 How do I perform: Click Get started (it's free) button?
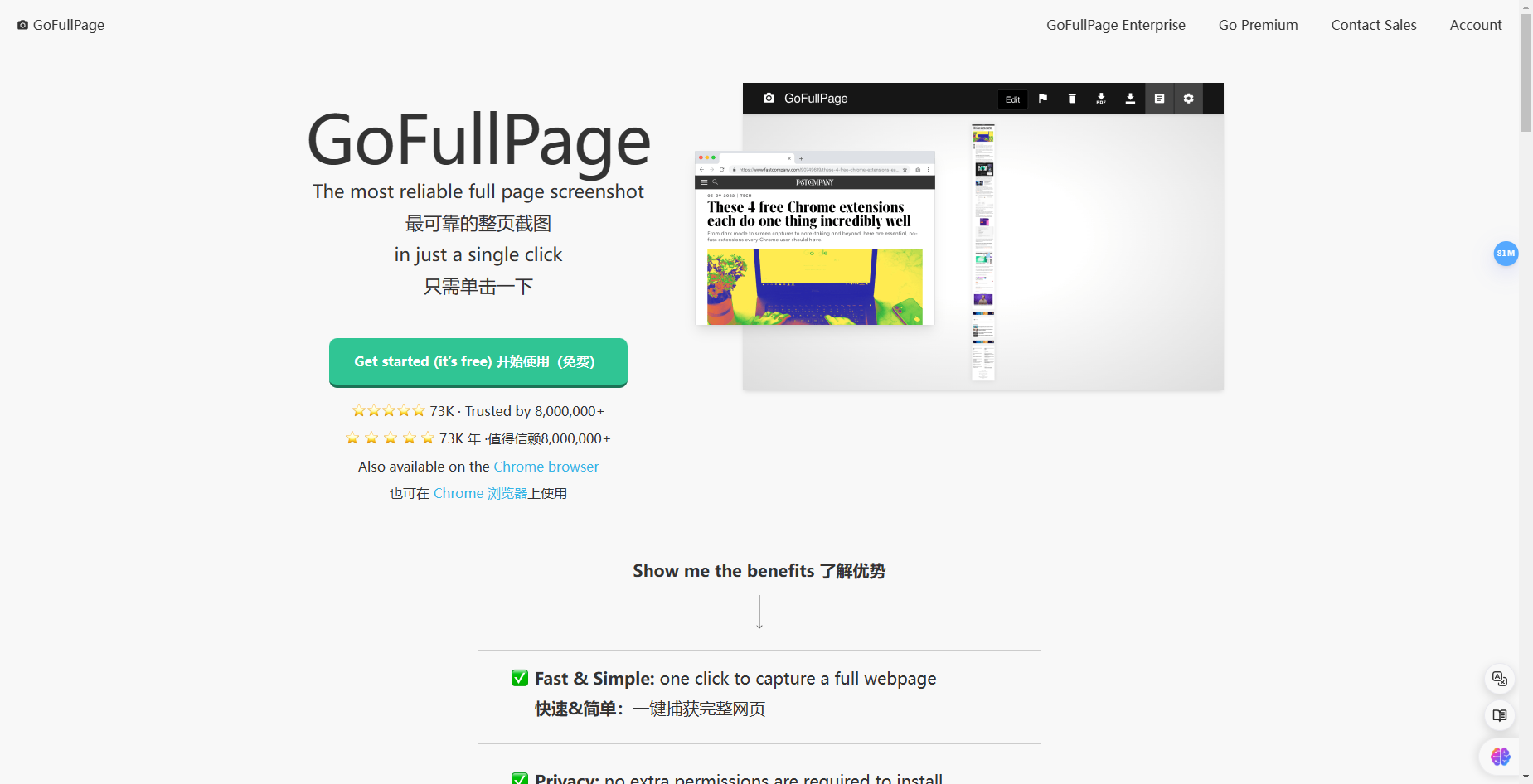(x=478, y=362)
